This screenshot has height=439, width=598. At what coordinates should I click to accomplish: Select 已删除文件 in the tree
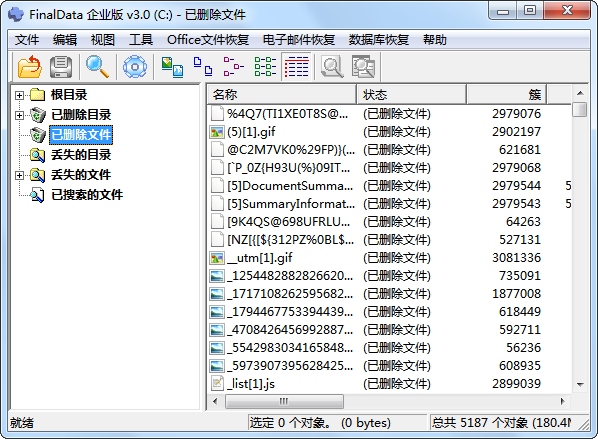[x=81, y=135]
